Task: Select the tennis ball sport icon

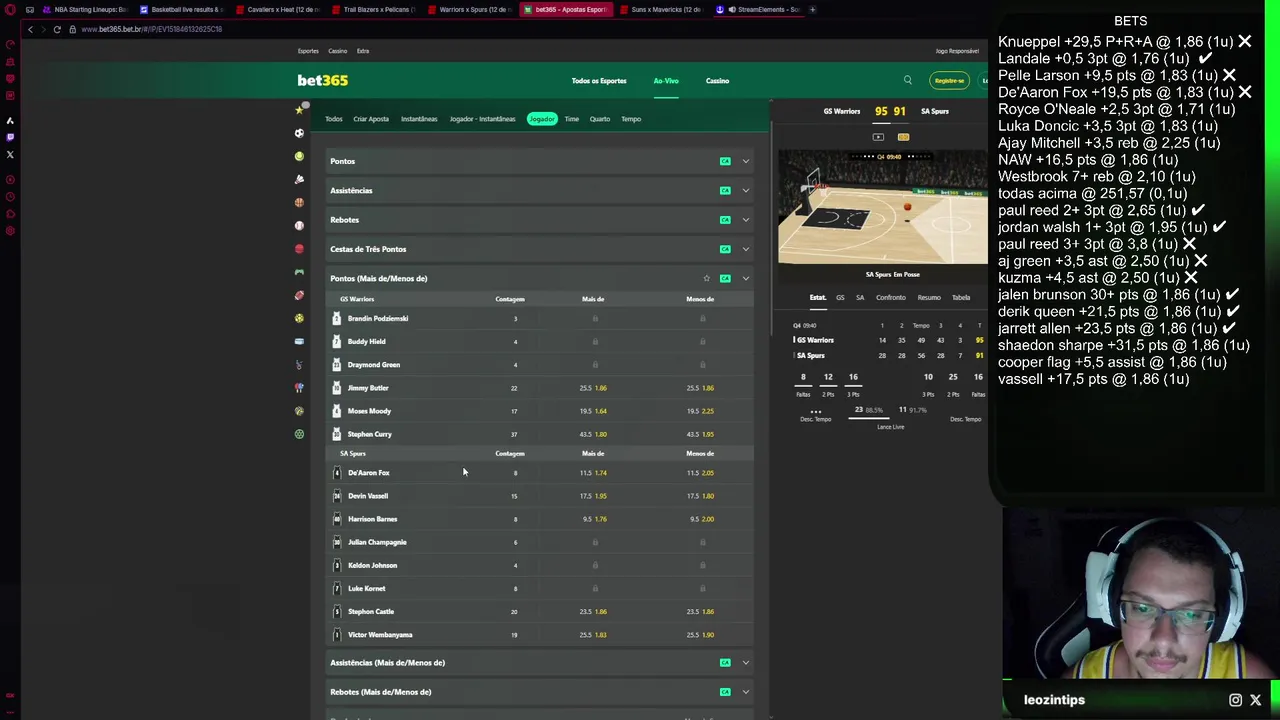Action: (x=299, y=156)
